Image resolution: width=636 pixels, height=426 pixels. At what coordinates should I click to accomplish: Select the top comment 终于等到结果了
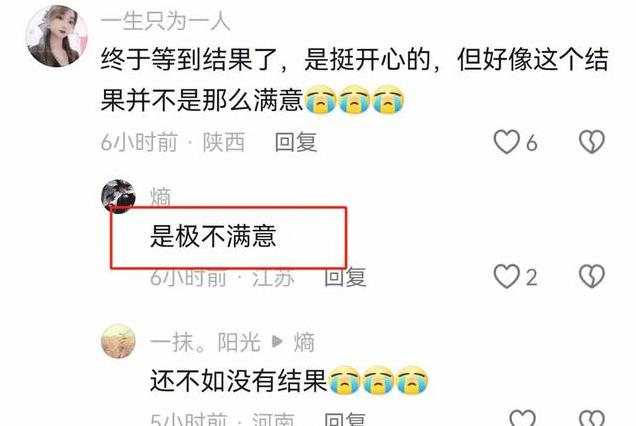point(355,80)
